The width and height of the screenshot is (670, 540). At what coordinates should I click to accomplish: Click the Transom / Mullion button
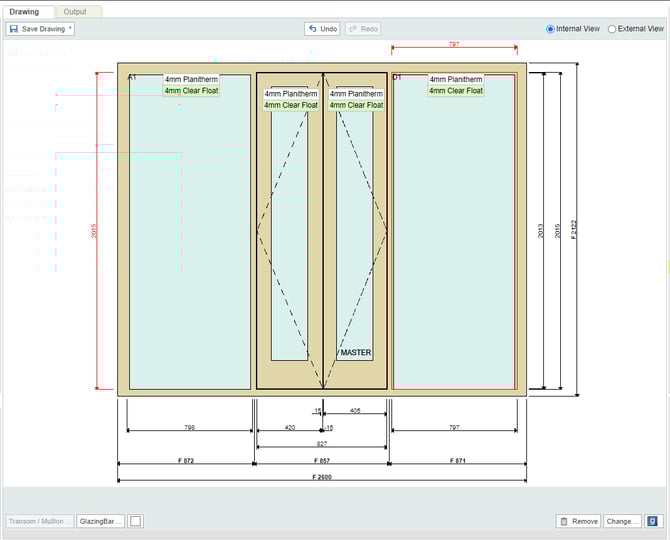point(40,521)
